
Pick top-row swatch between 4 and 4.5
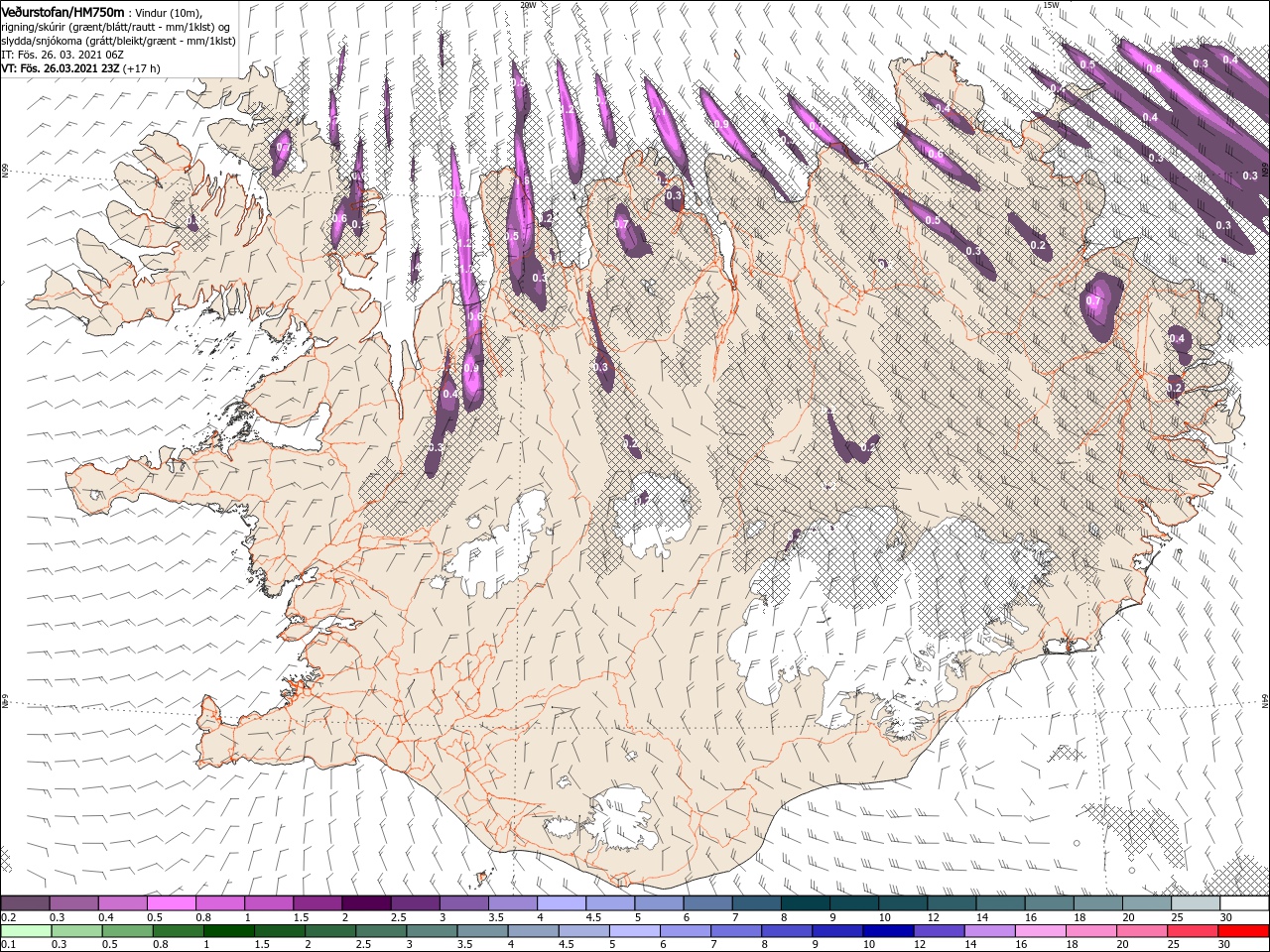click(562, 903)
